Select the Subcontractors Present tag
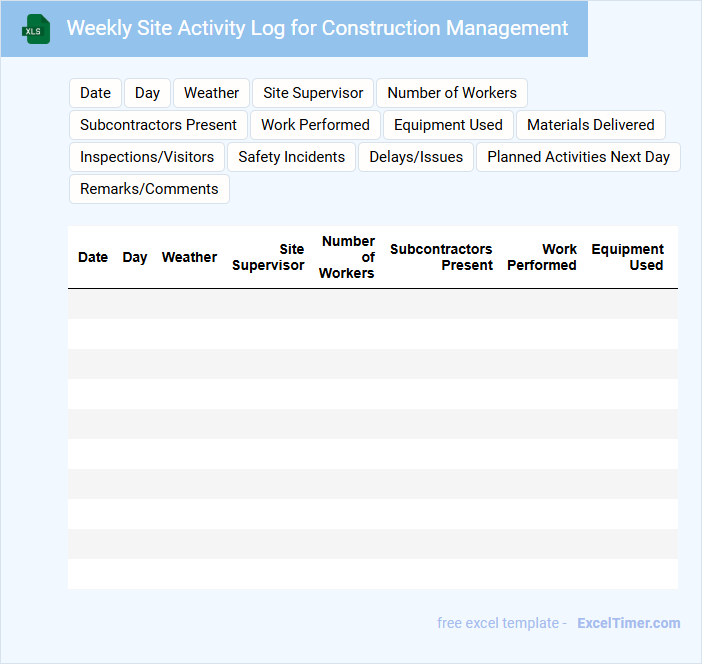 tap(158, 125)
